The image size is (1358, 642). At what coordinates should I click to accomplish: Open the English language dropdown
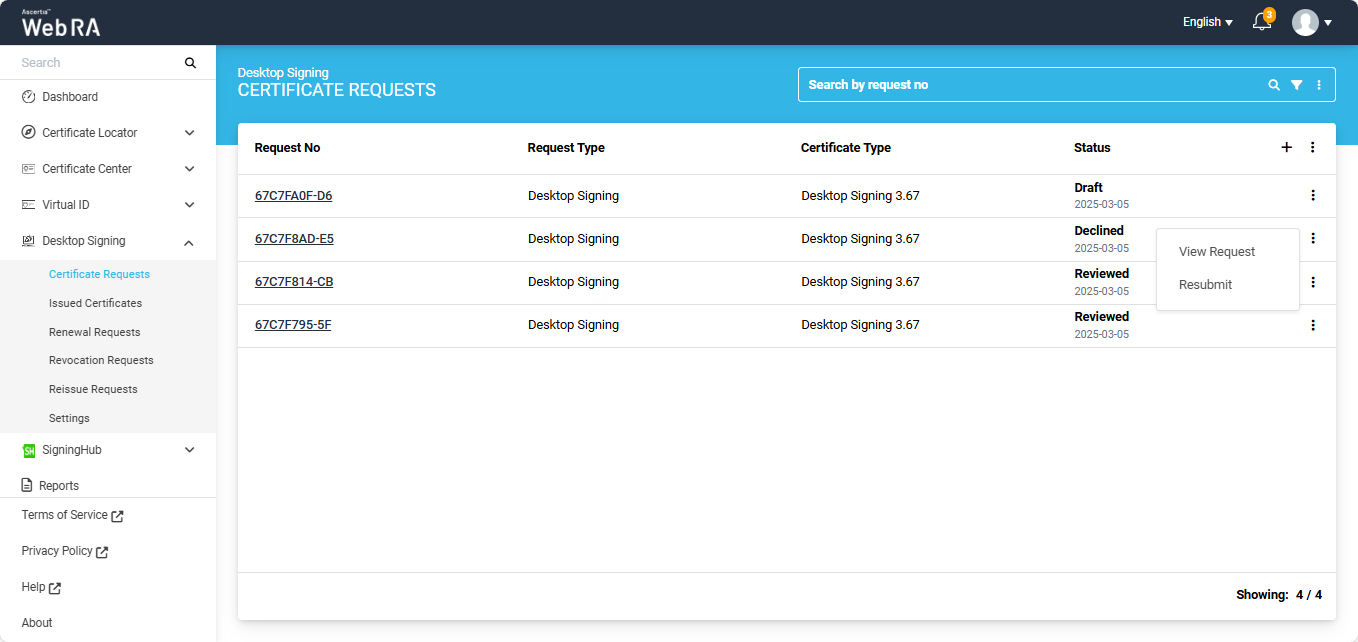(1207, 22)
